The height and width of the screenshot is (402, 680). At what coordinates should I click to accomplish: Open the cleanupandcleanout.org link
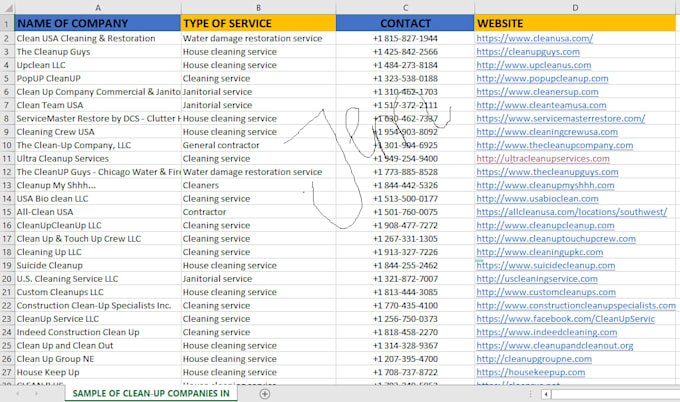click(x=555, y=346)
